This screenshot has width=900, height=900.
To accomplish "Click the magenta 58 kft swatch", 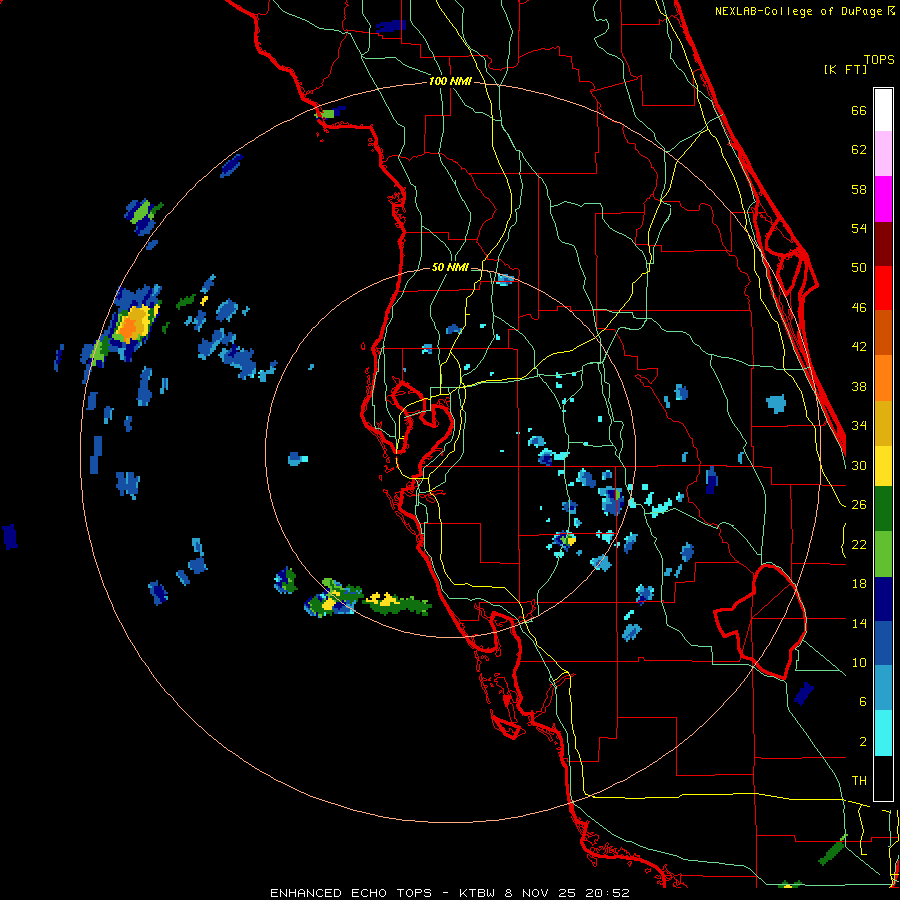I will 883,199.
